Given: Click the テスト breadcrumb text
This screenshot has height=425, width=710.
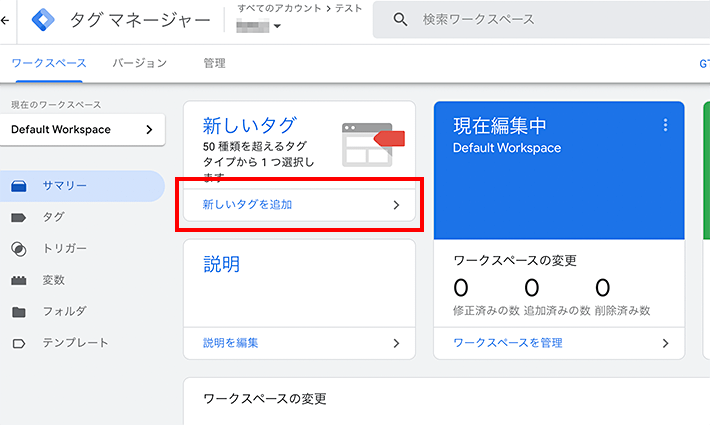Looking at the screenshot, I should click(x=349, y=8).
